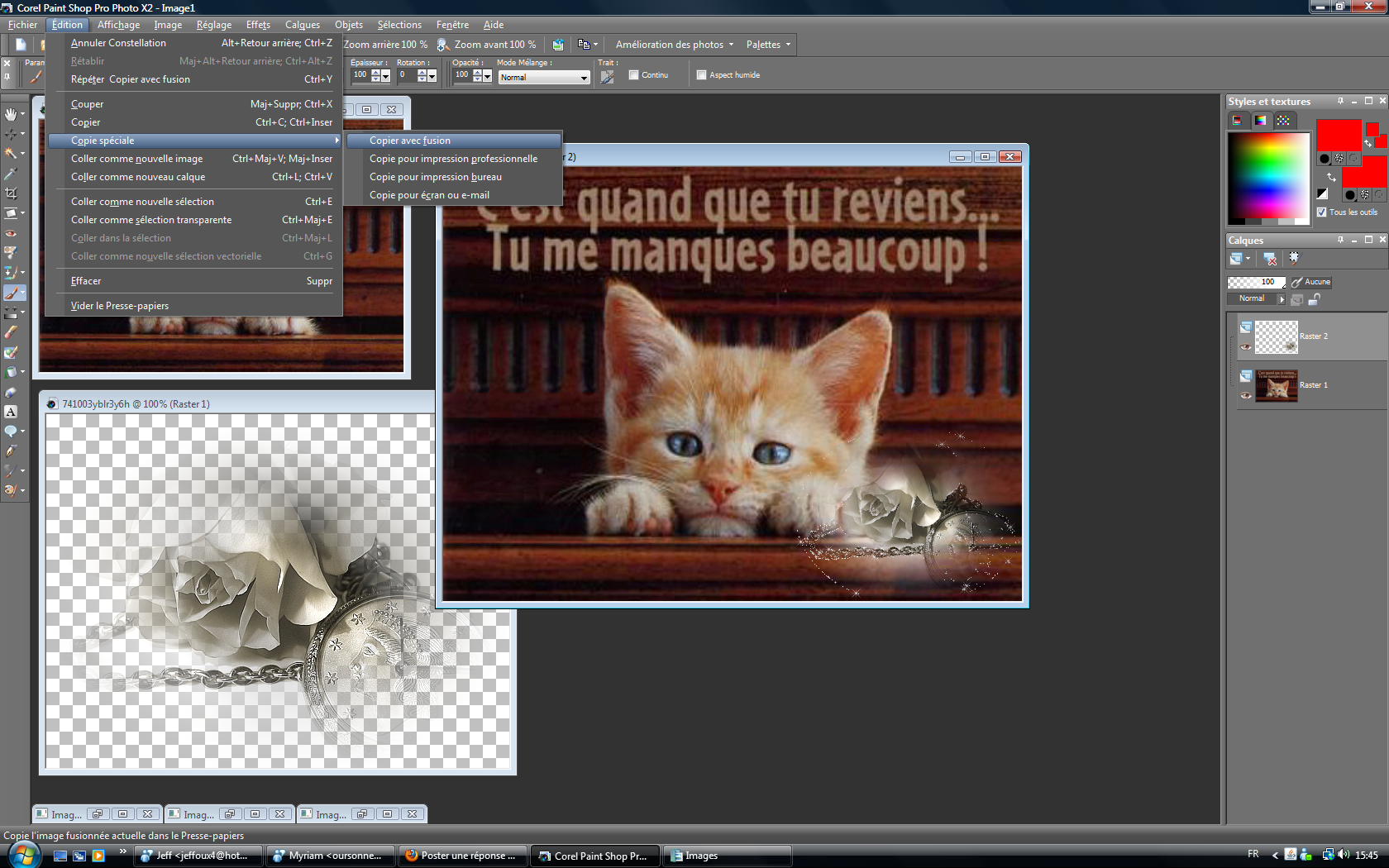Open the frame tab in Styles et textures
1389x868 pixels.
(x=1237, y=121)
